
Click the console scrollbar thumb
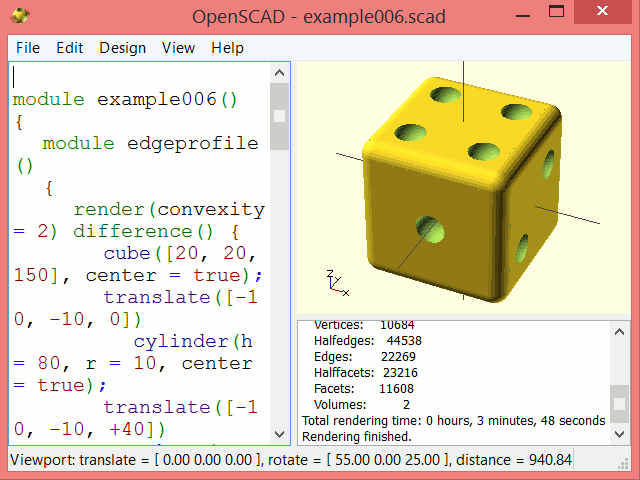coord(620,404)
